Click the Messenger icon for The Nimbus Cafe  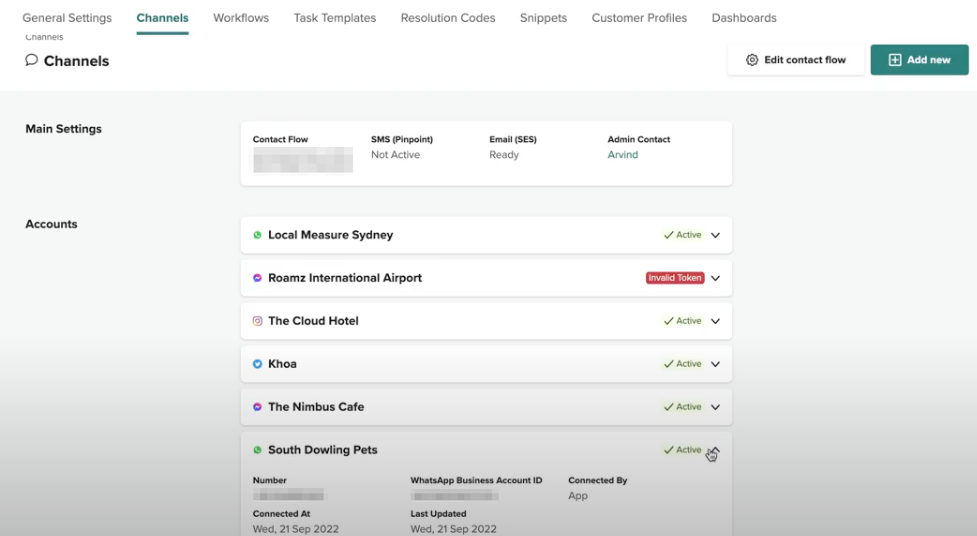point(257,407)
